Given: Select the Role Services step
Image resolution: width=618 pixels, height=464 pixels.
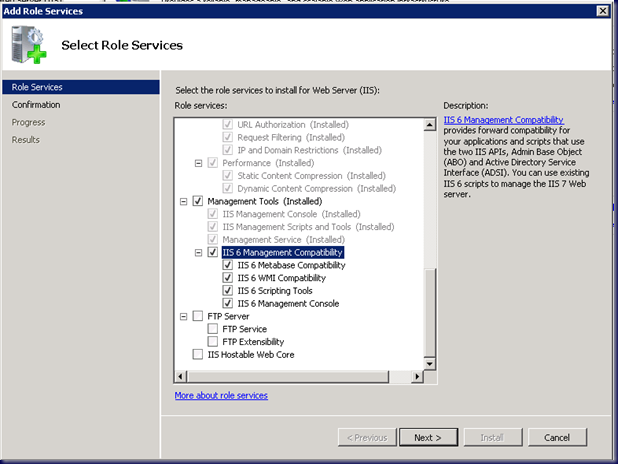Looking at the screenshot, I should 81,87.
